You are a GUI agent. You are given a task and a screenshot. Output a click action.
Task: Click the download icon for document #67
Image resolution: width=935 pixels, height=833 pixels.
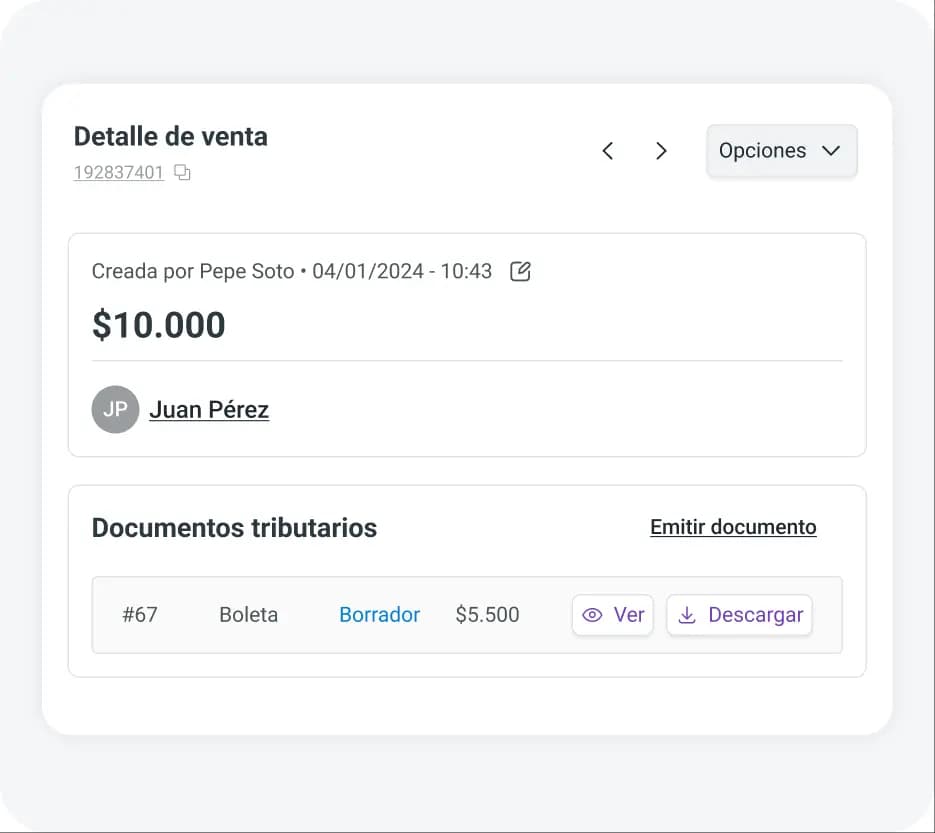tap(687, 615)
